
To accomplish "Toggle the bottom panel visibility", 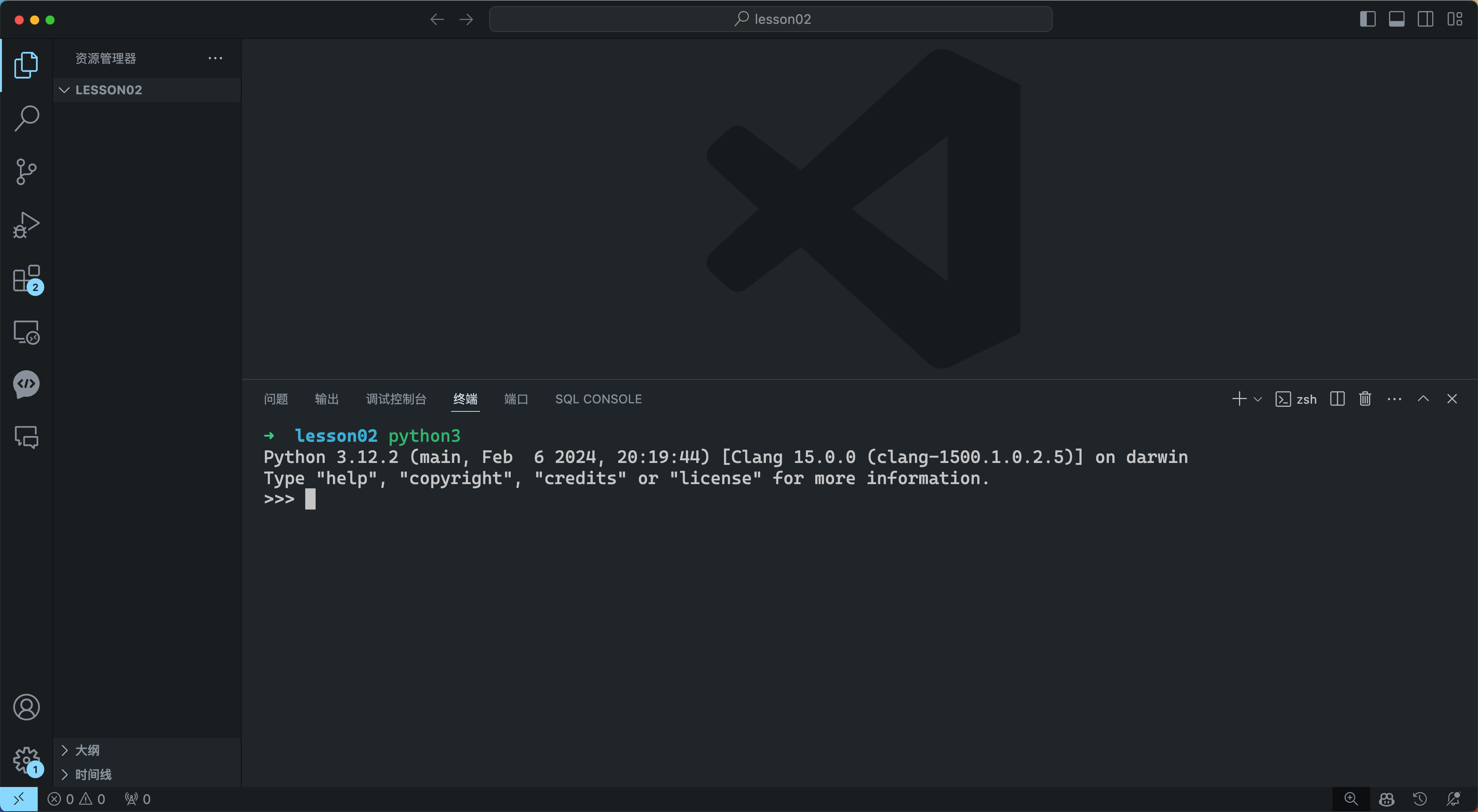I will (1396, 20).
